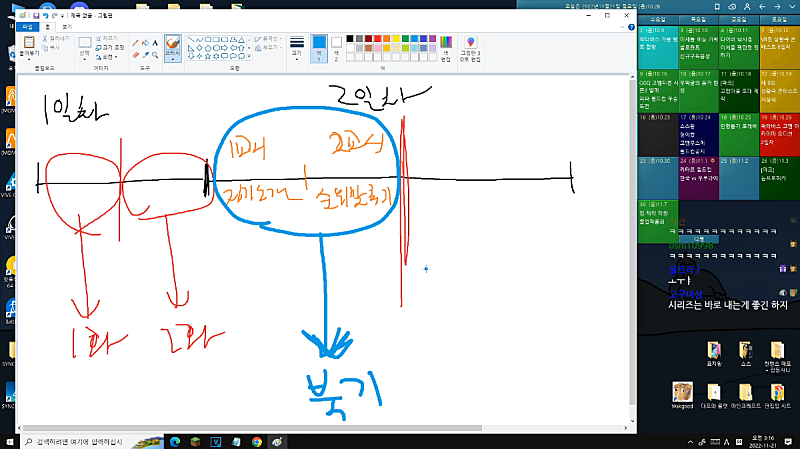Click the taskbar search box

click(92, 442)
